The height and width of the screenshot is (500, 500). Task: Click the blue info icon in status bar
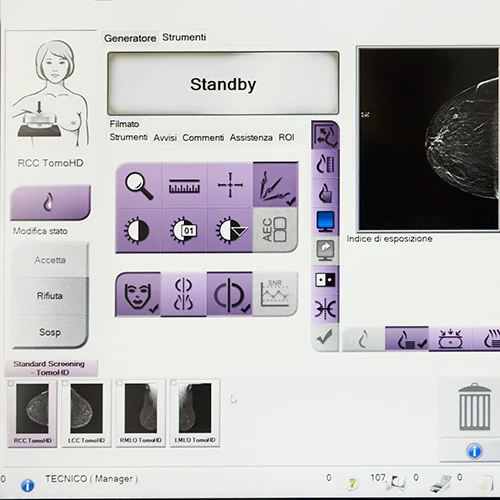(x=28, y=485)
